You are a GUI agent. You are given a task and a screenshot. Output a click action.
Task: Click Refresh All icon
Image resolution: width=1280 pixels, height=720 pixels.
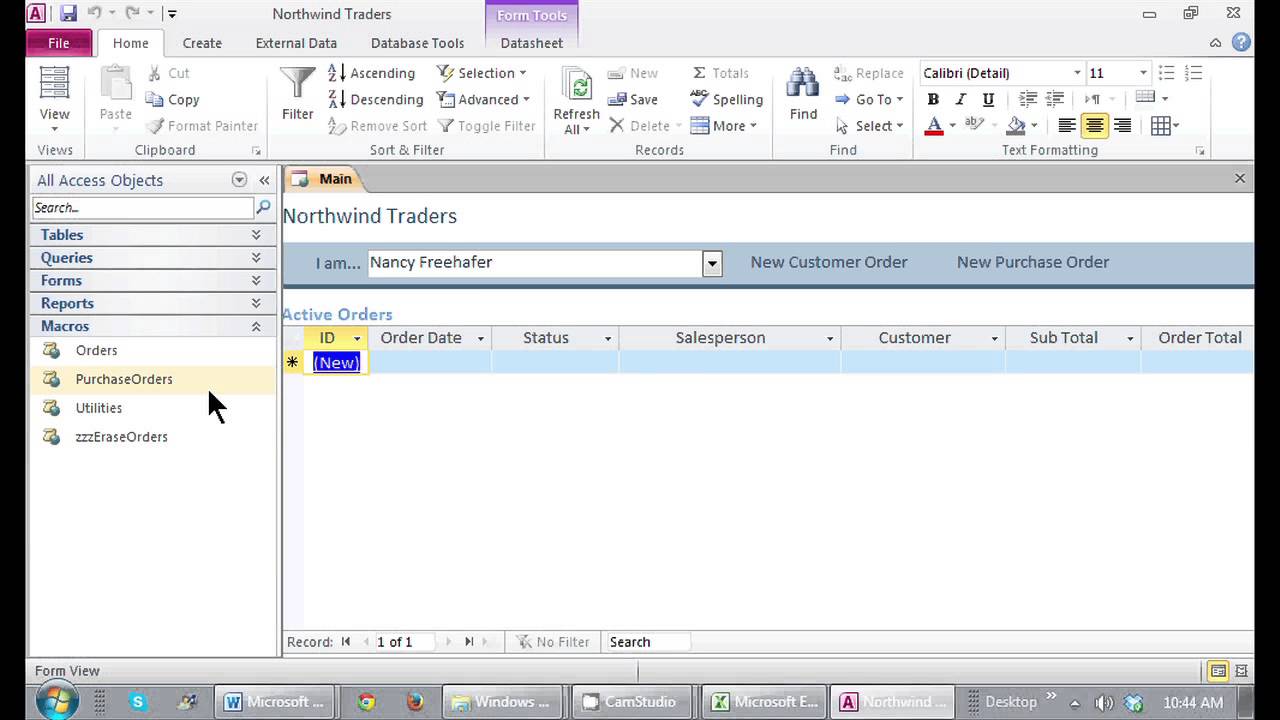pyautogui.click(x=576, y=100)
